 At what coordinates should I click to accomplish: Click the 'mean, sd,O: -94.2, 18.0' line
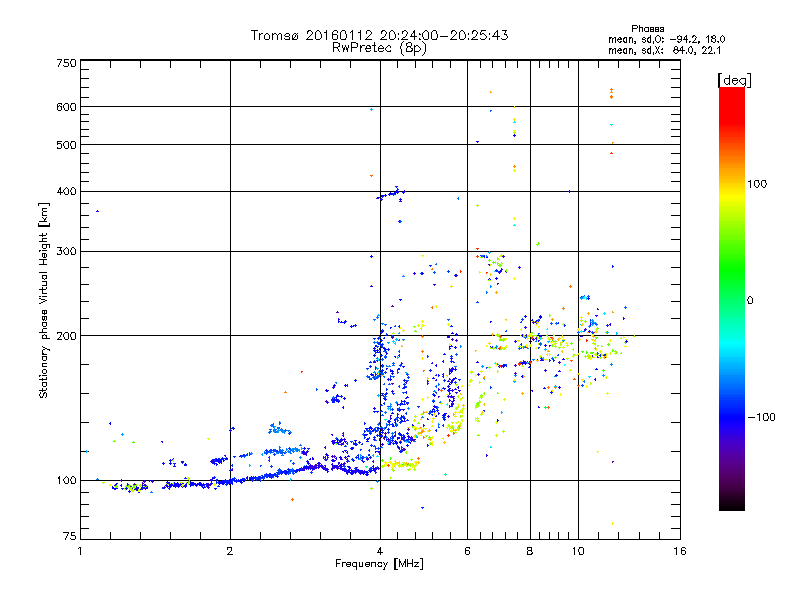click(666, 39)
